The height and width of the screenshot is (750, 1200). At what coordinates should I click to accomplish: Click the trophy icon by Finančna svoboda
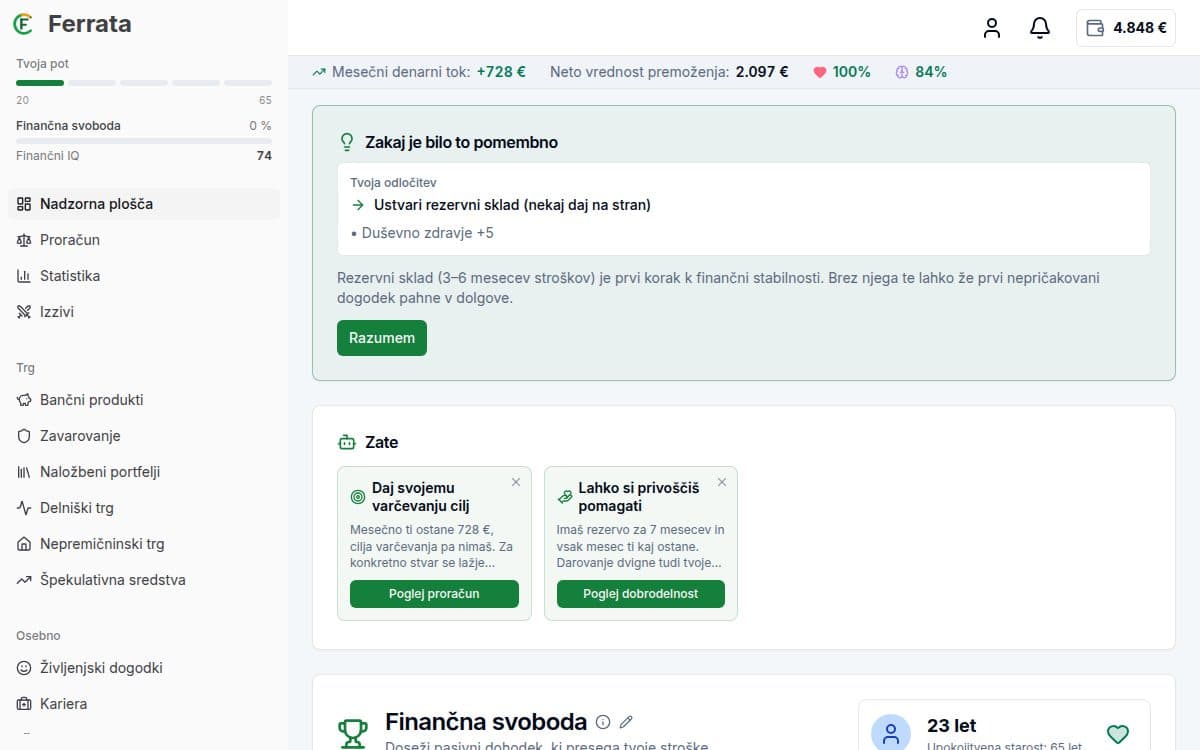click(x=353, y=733)
